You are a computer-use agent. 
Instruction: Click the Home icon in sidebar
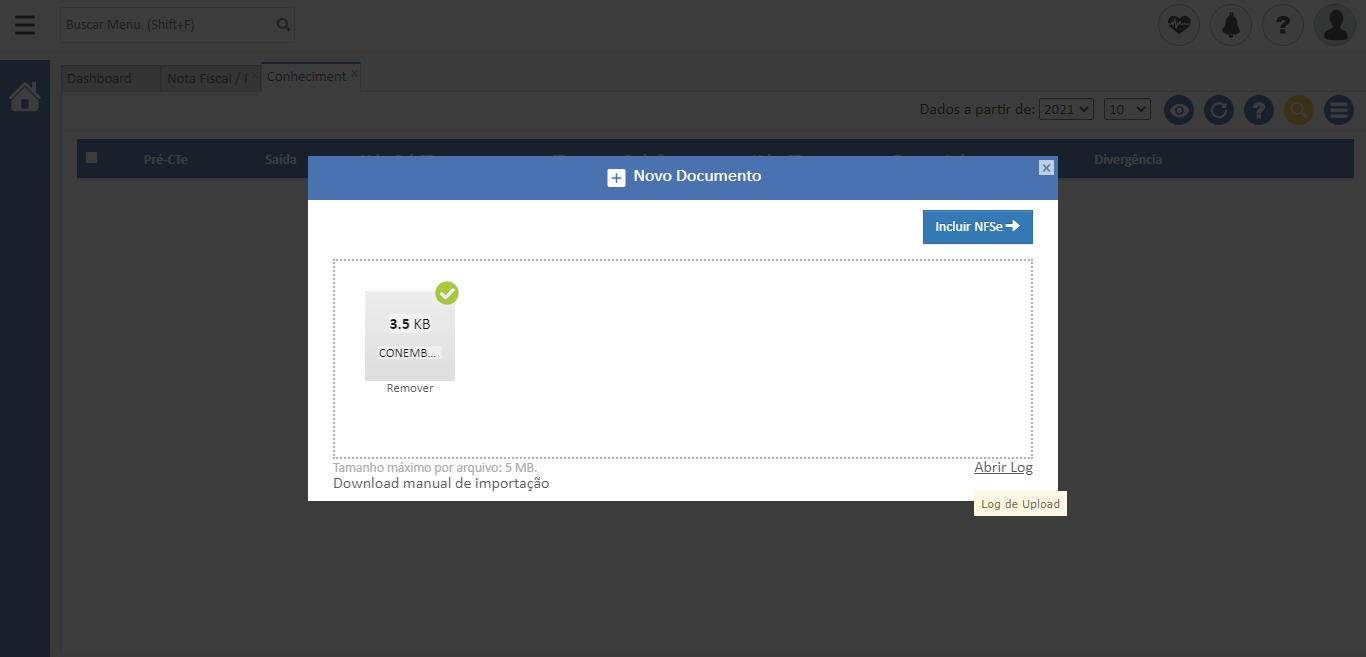pos(25,97)
